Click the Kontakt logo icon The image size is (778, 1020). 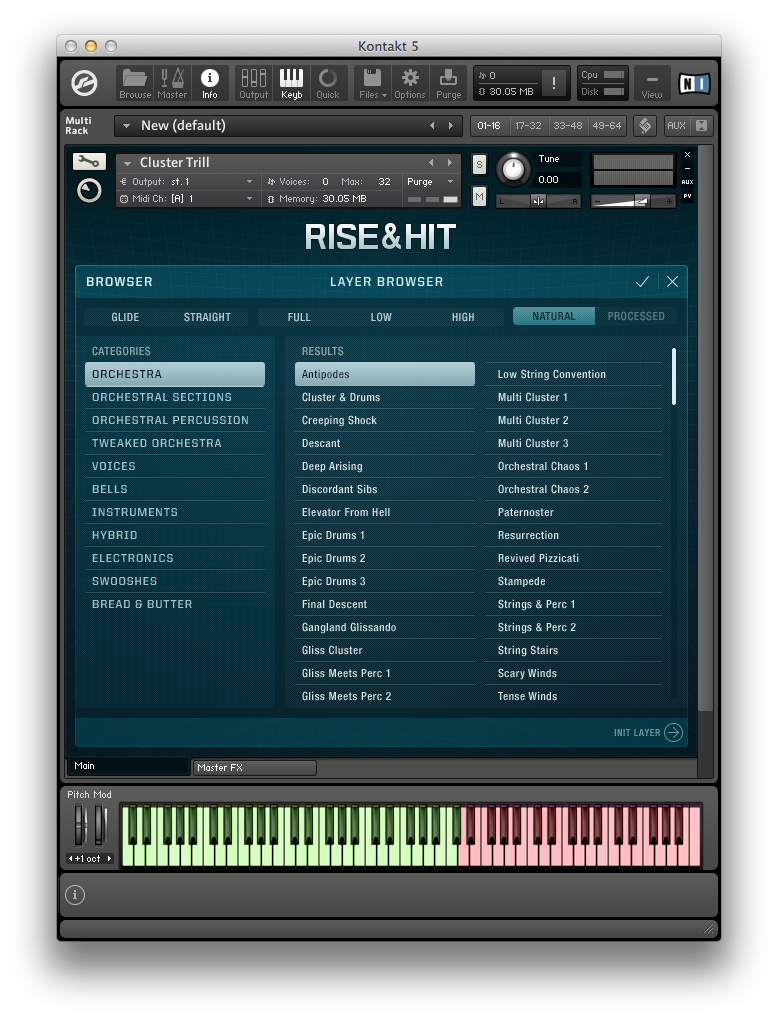[84, 83]
